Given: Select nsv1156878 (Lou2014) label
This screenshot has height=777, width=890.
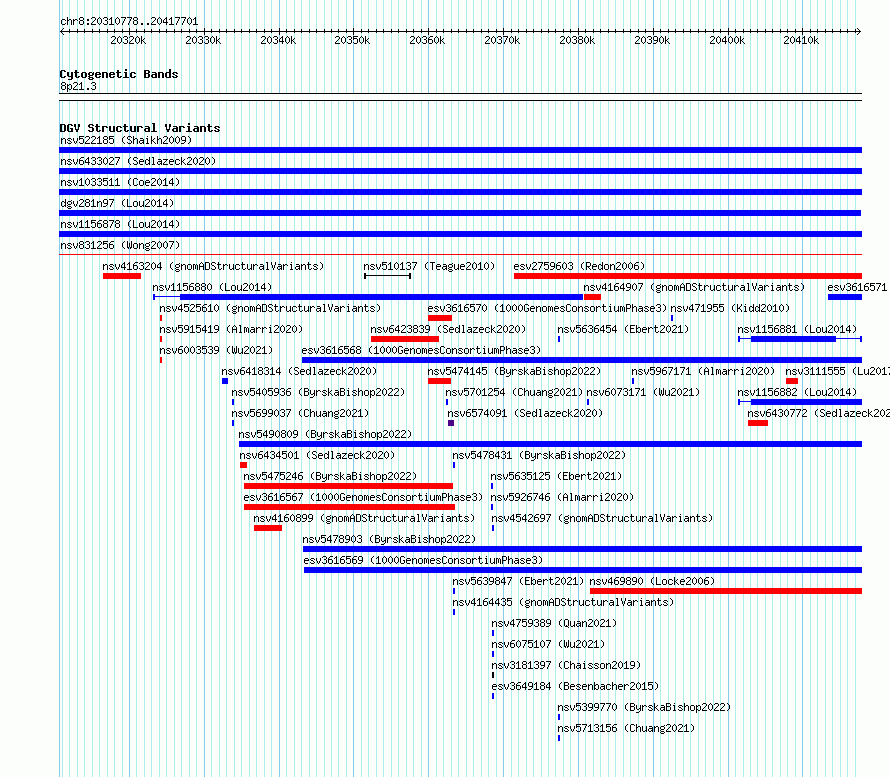Looking at the screenshot, I should (x=120, y=224).
